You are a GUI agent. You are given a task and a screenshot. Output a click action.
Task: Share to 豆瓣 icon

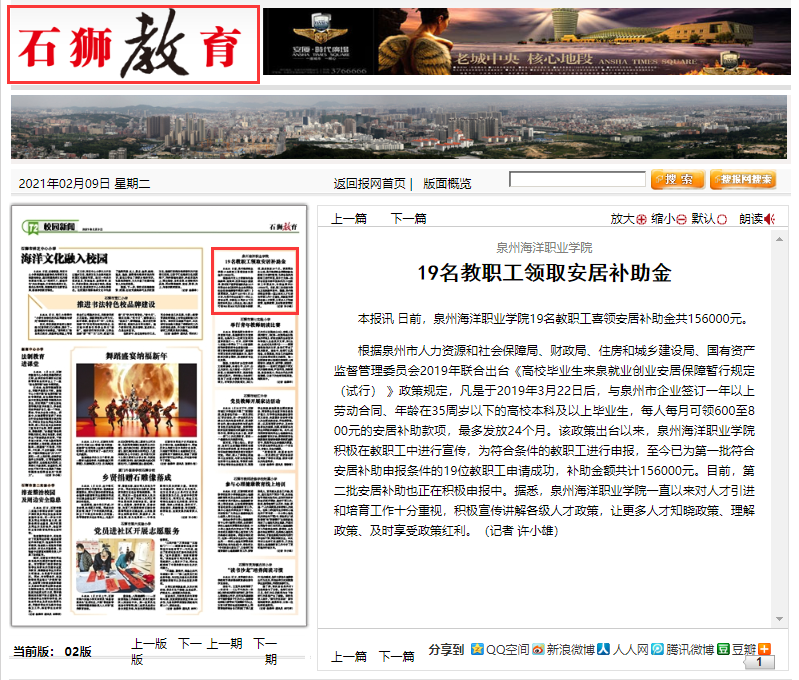click(x=723, y=650)
